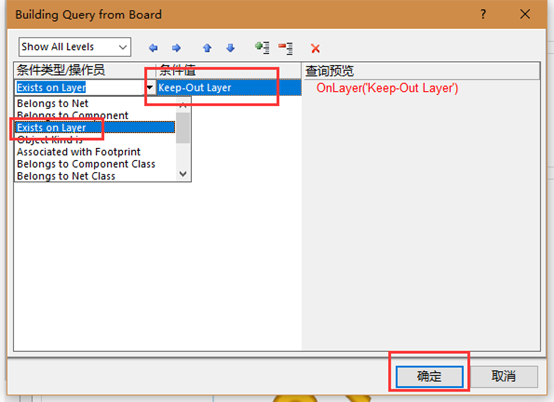
Task: Toggle the Exists on Layer combo arrow
Action: click(x=150, y=87)
